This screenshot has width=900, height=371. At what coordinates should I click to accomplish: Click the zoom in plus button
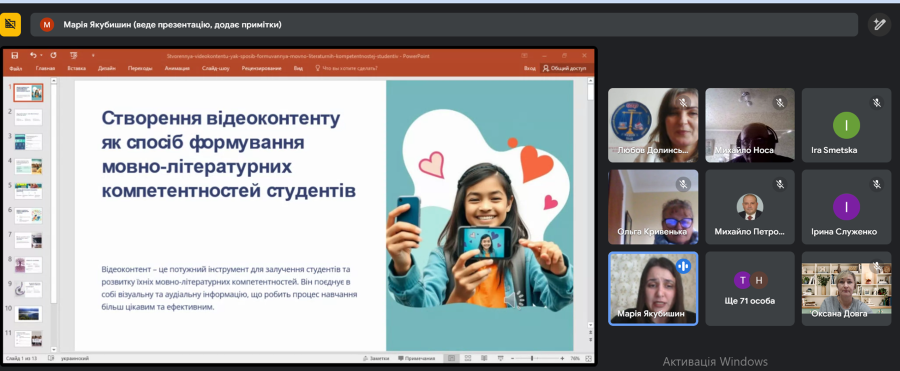(x=562, y=358)
